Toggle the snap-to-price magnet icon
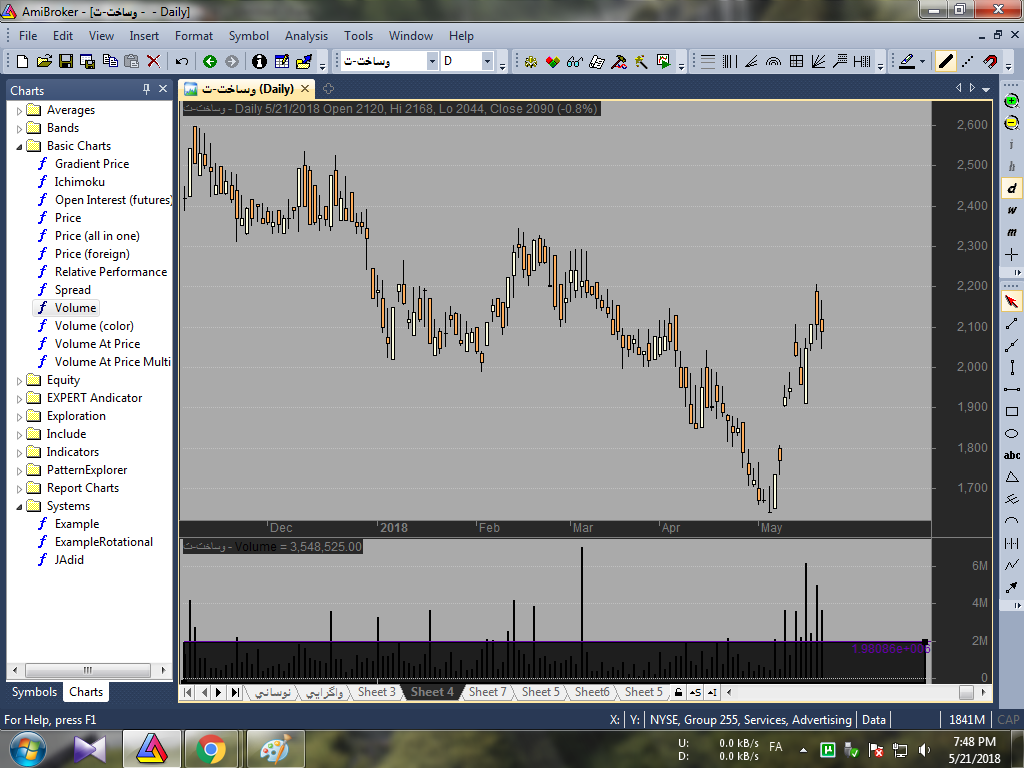The height and width of the screenshot is (768, 1024). point(991,61)
